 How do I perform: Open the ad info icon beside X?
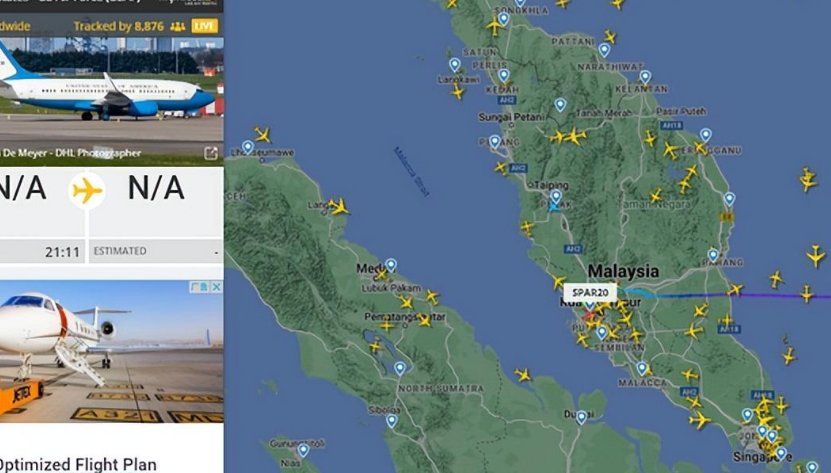pos(201,287)
